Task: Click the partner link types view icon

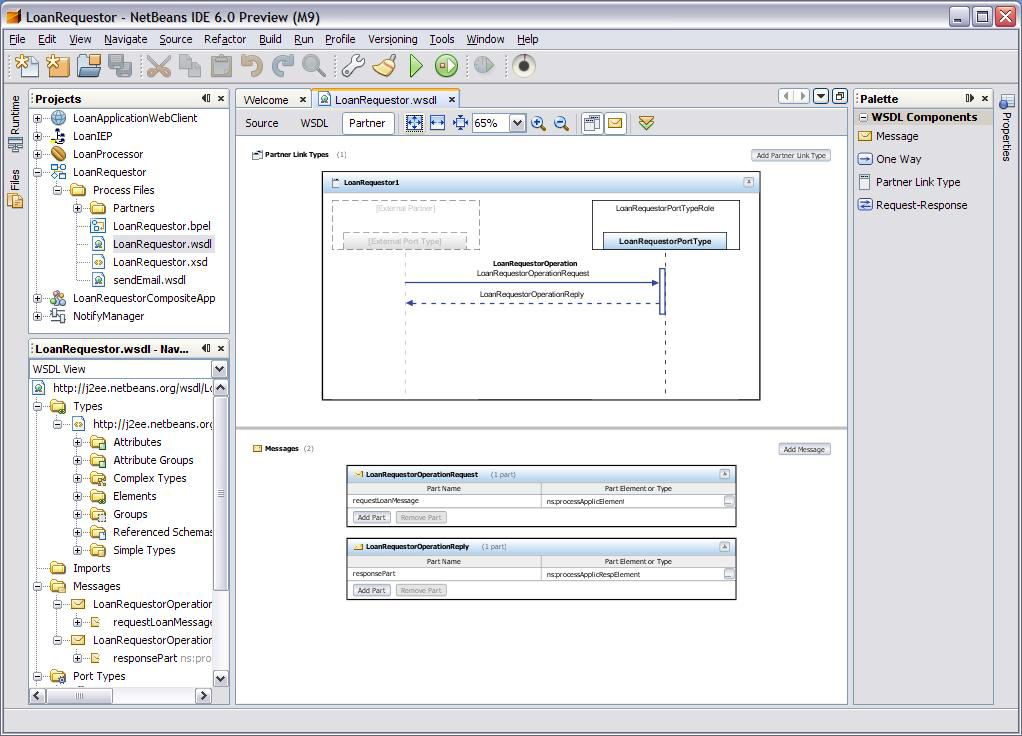Action: tap(592, 123)
